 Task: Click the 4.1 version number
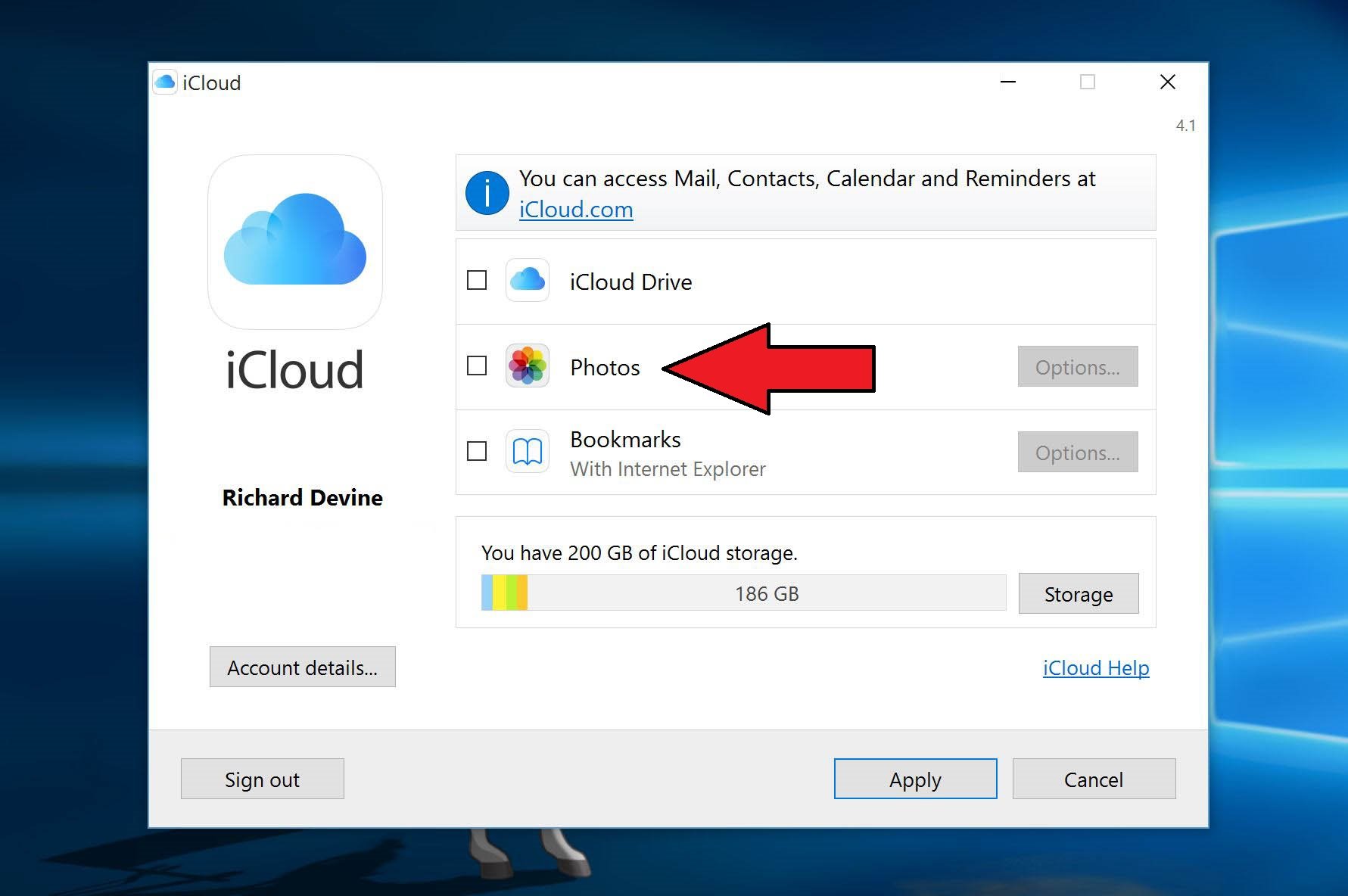coord(1186,126)
